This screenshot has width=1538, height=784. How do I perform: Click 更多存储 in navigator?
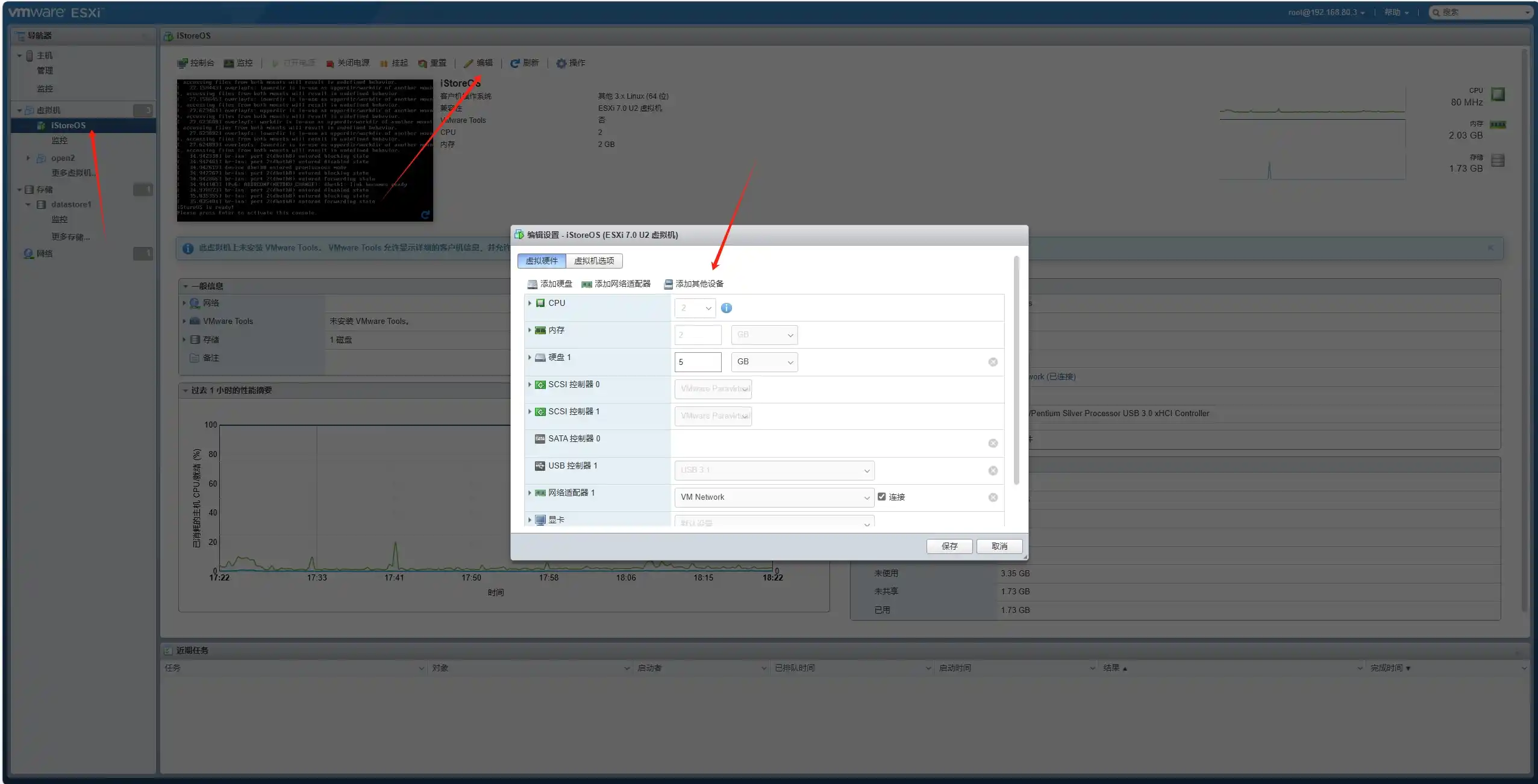point(70,237)
